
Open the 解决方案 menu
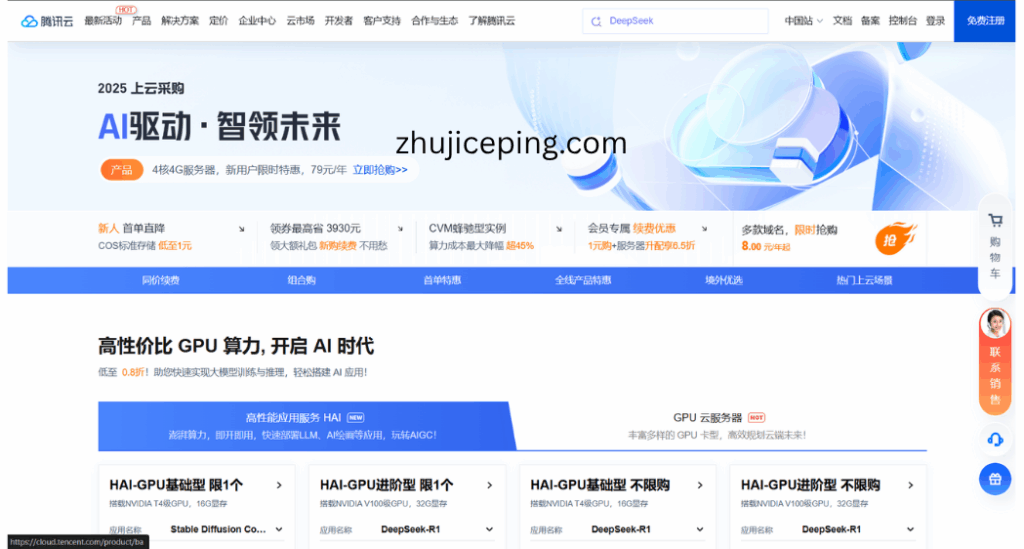tap(180, 21)
